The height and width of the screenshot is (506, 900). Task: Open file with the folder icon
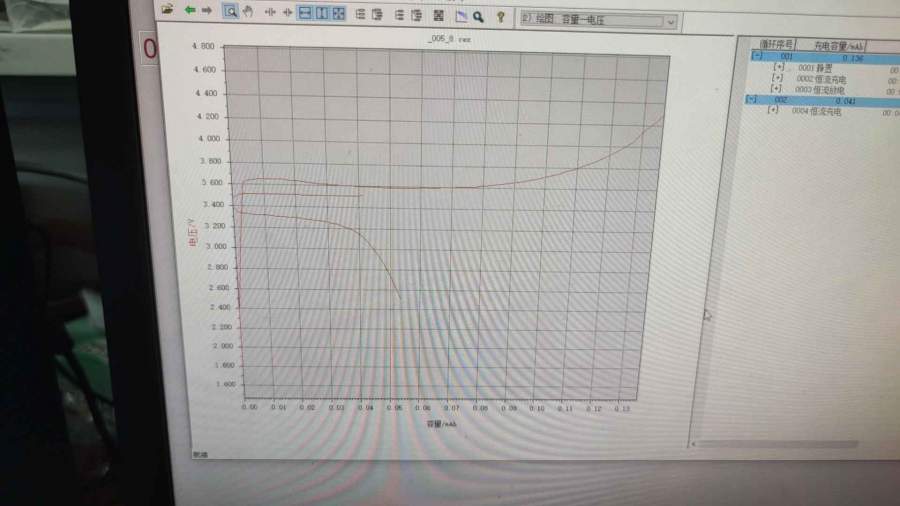coord(167,9)
